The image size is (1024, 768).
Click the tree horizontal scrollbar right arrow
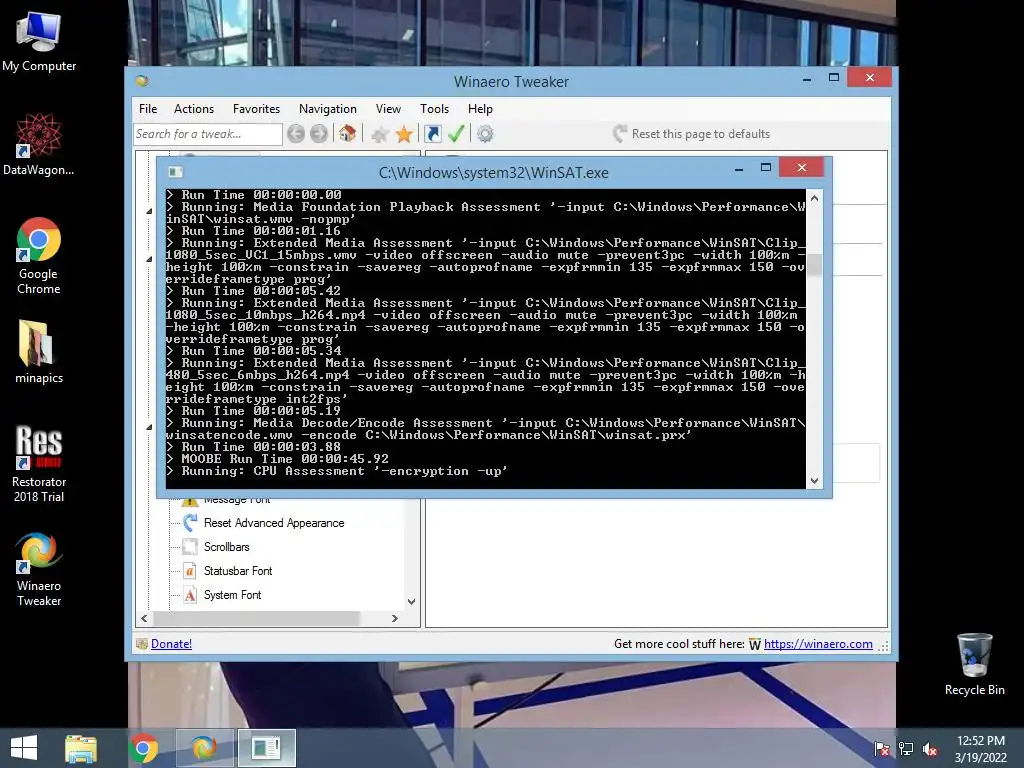coord(394,618)
